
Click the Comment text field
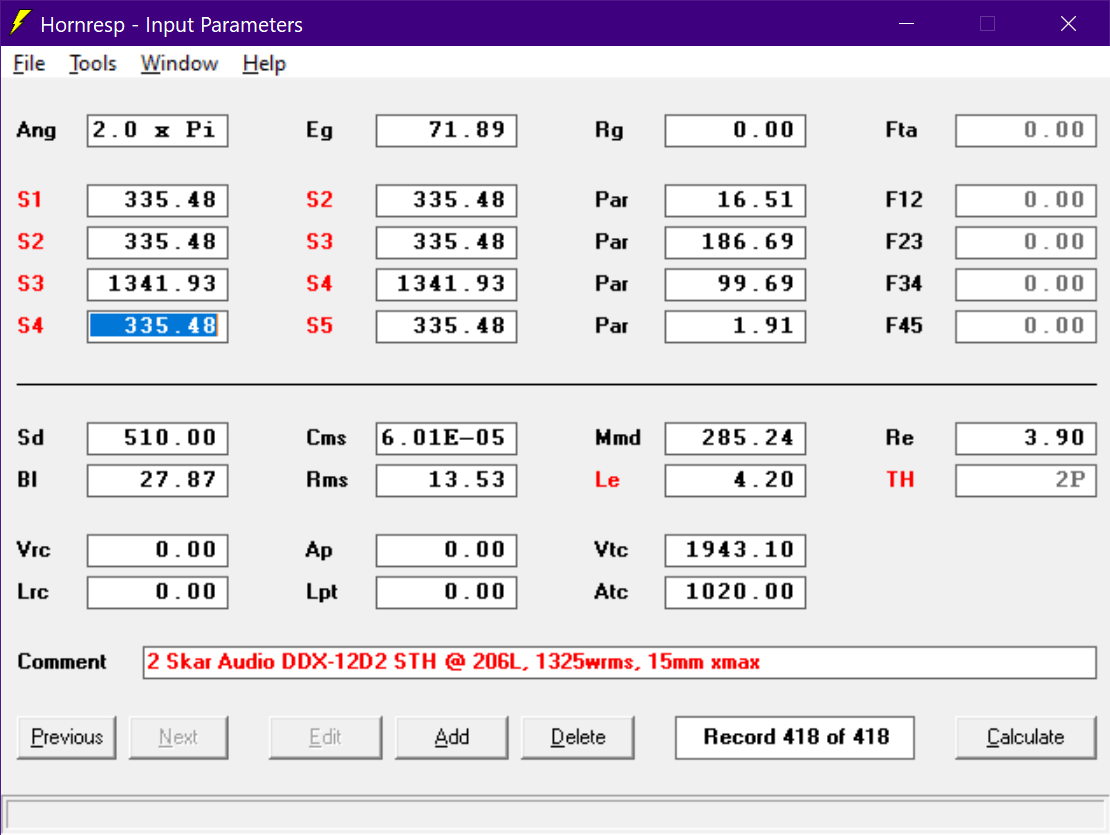tap(619, 662)
